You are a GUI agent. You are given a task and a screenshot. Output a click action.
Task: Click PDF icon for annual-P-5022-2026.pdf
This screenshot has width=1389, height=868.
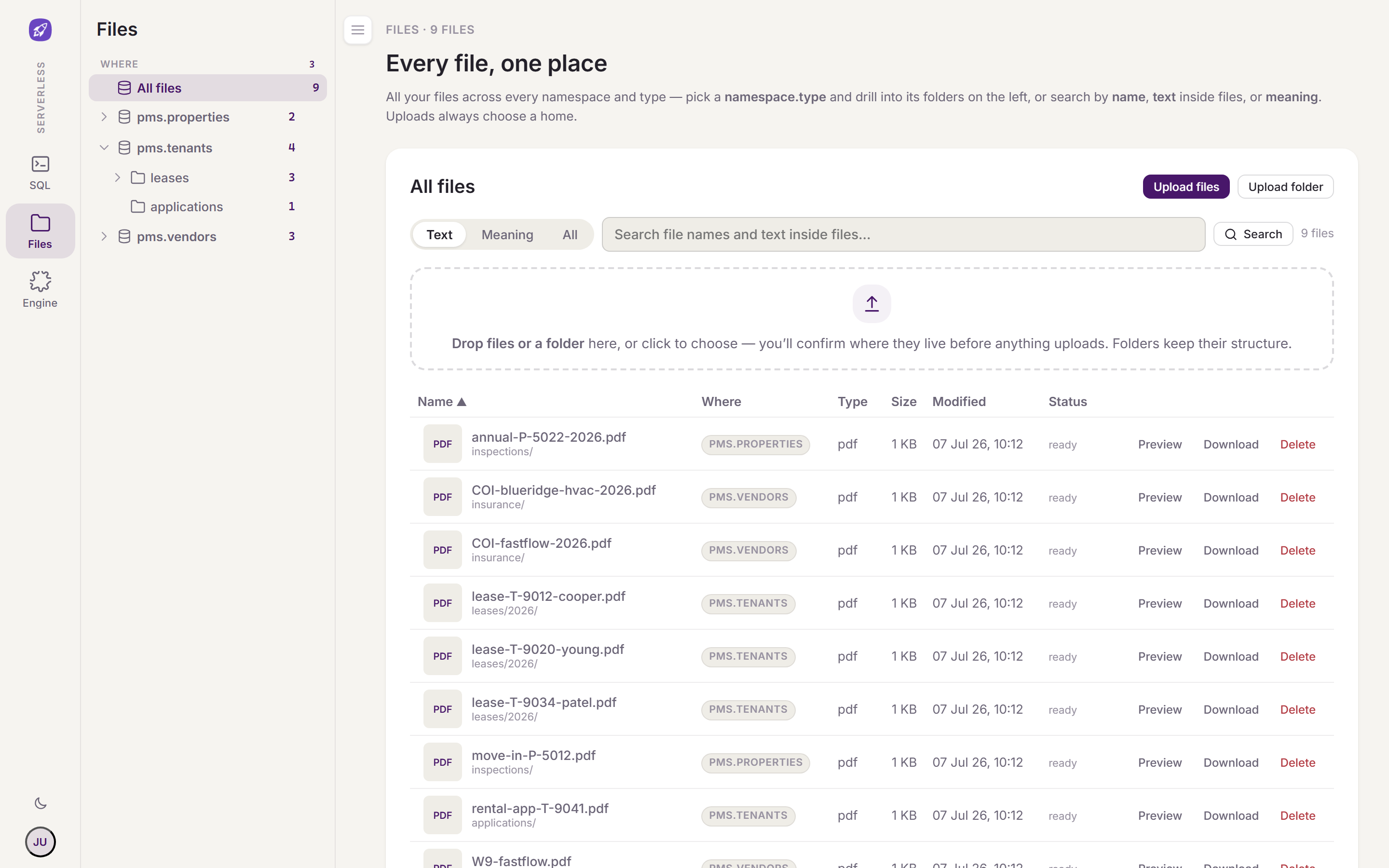[x=443, y=444]
